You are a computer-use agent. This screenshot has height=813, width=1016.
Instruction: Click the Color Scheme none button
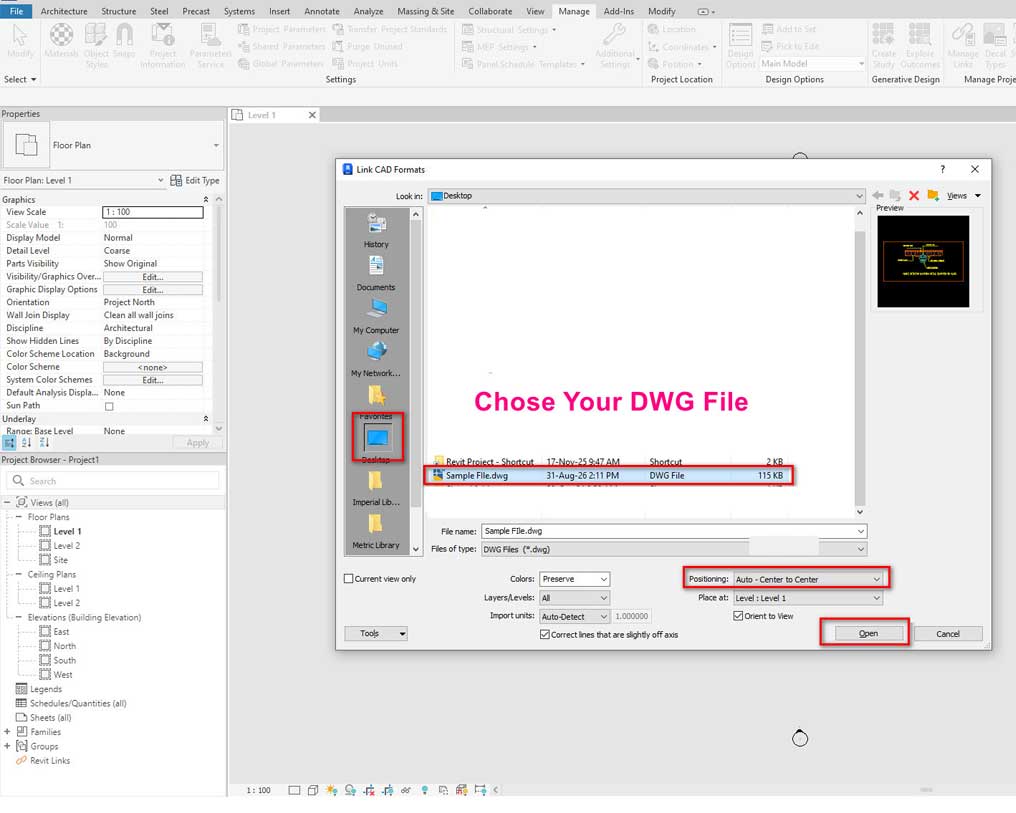coord(153,367)
